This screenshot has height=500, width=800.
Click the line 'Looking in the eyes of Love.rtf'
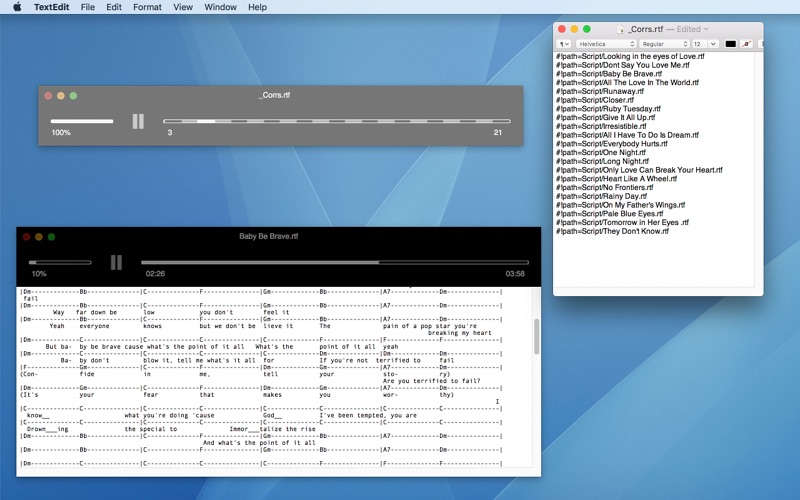pyautogui.click(x=630, y=56)
